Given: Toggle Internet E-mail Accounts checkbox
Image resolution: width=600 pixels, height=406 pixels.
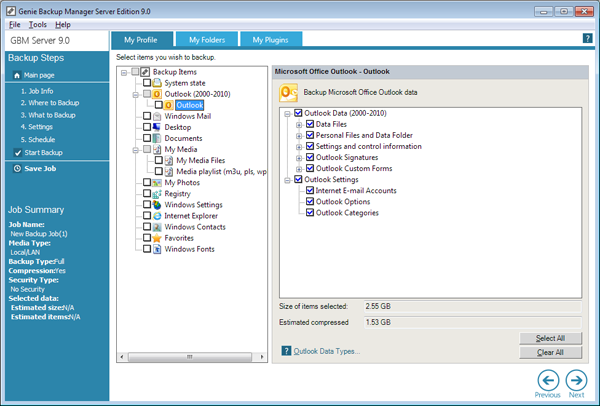Looking at the screenshot, I should coord(310,191).
